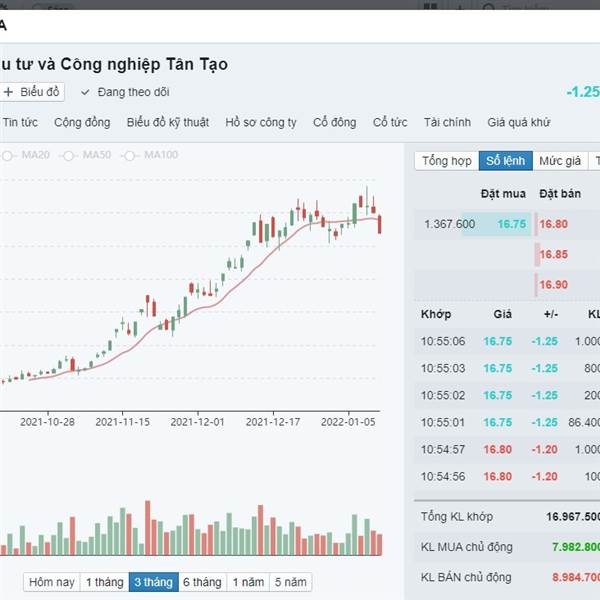
Task: Open the Tài chính tab
Action: pos(447,122)
